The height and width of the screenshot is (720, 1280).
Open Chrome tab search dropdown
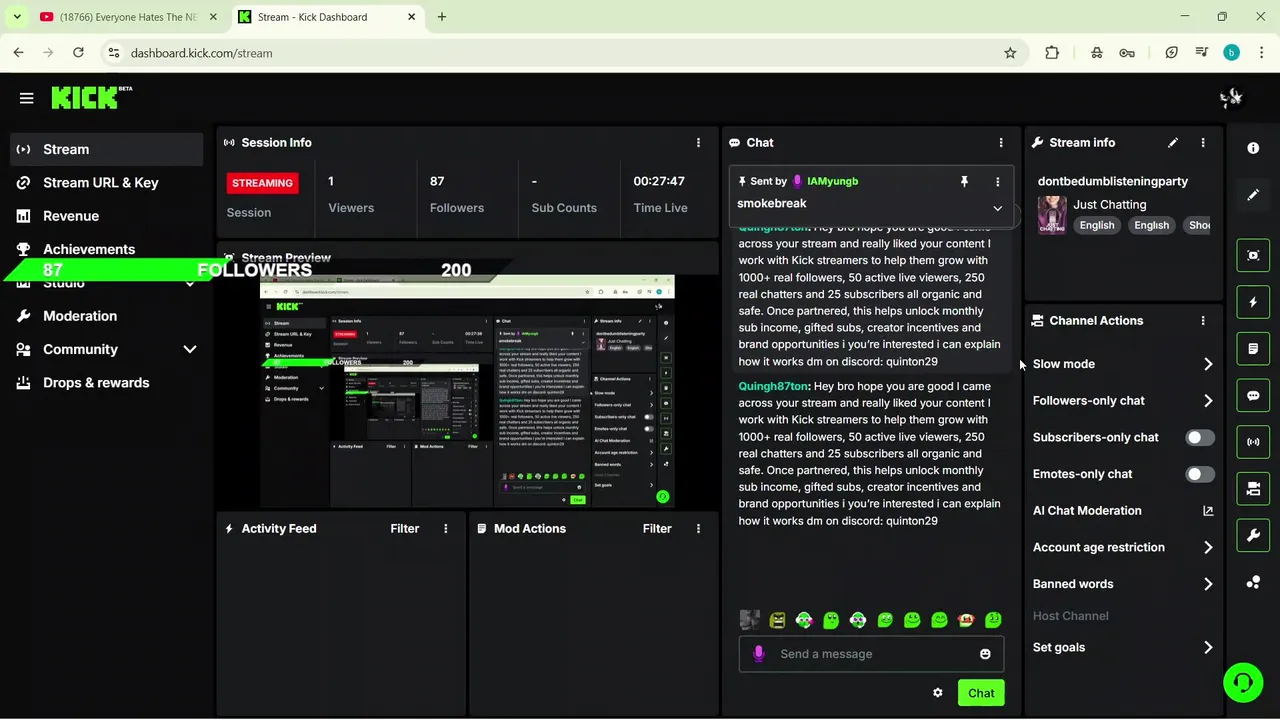pyautogui.click(x=17, y=17)
